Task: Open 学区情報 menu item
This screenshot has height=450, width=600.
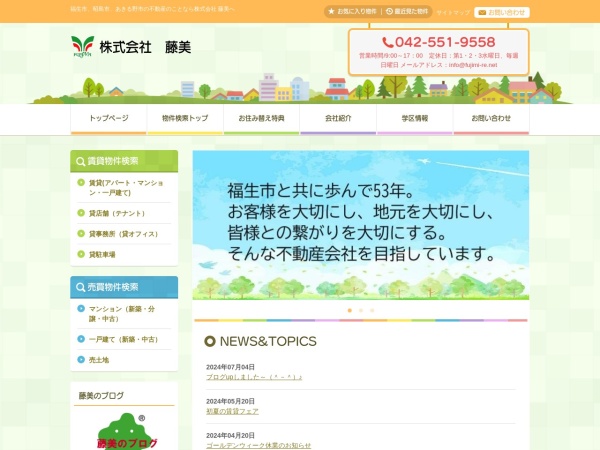Action: [415, 119]
